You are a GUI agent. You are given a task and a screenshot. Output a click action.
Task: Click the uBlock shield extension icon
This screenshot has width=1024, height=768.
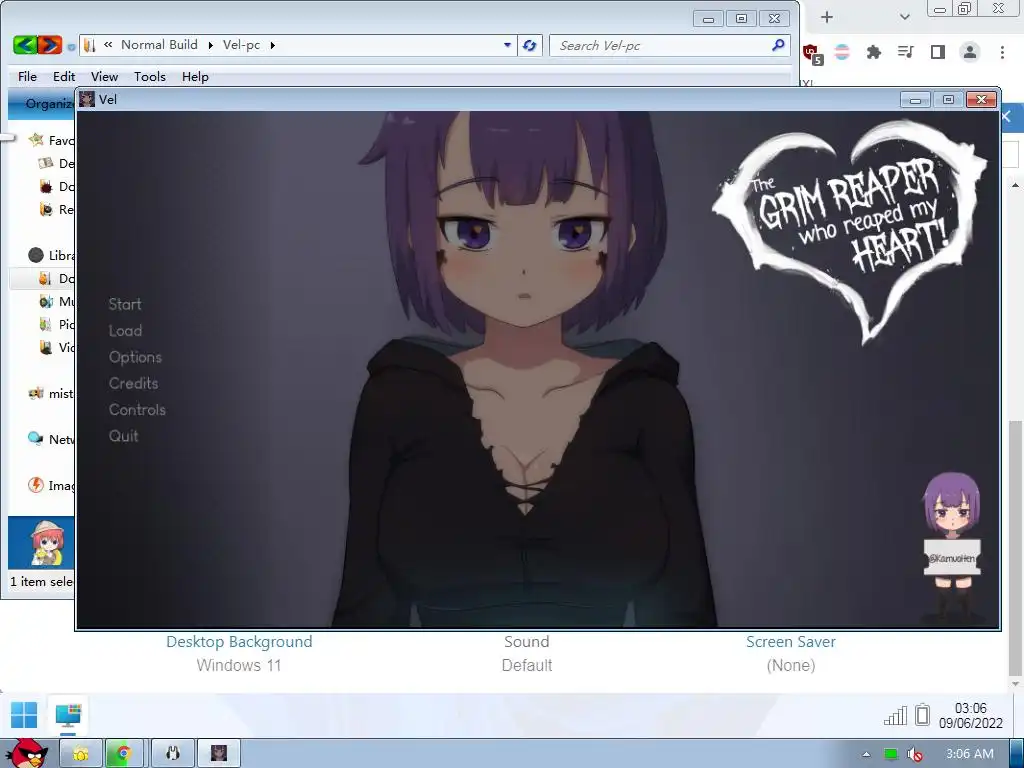pyautogui.click(x=812, y=54)
